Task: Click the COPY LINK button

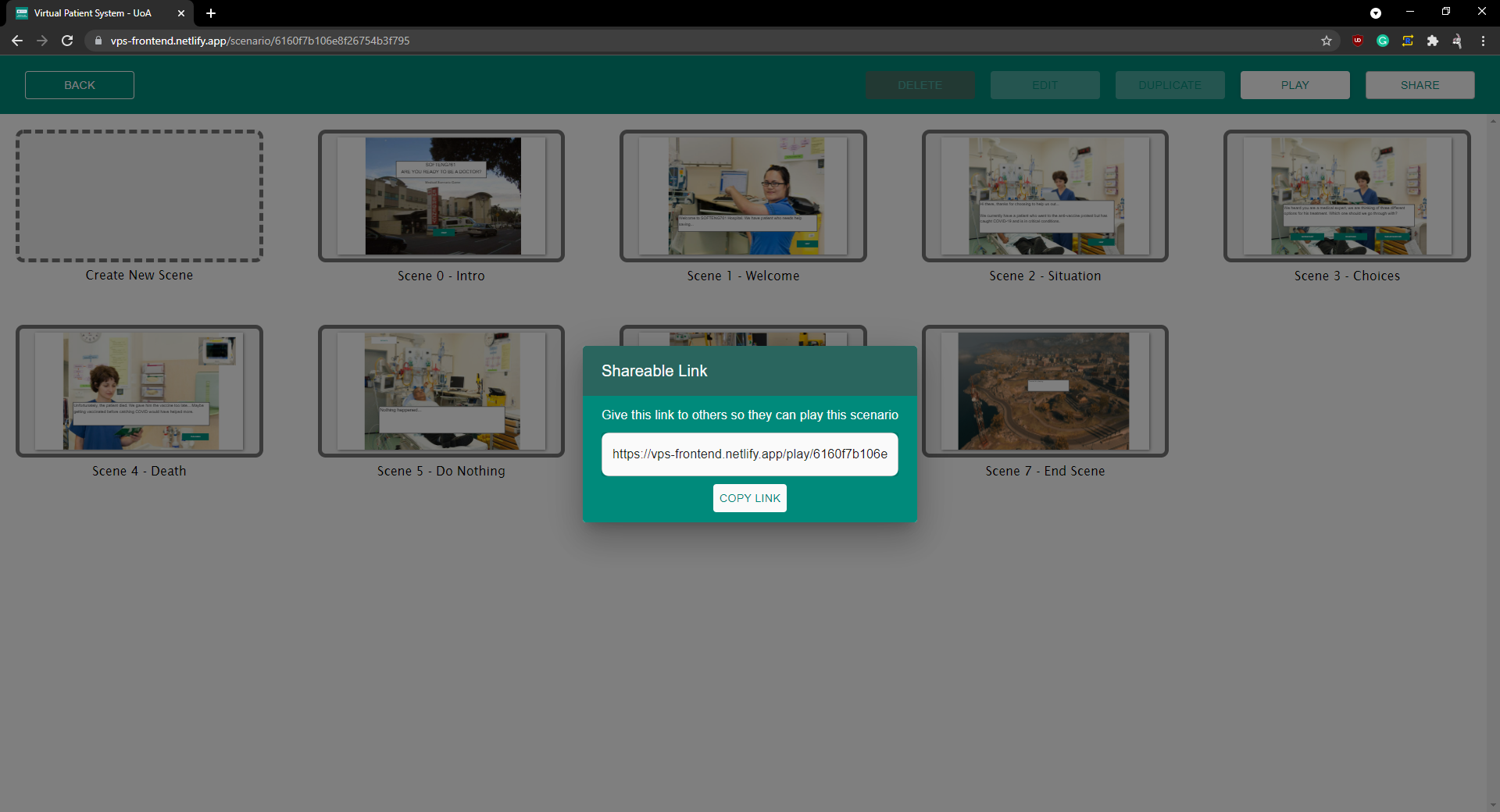Action: pyautogui.click(x=749, y=497)
